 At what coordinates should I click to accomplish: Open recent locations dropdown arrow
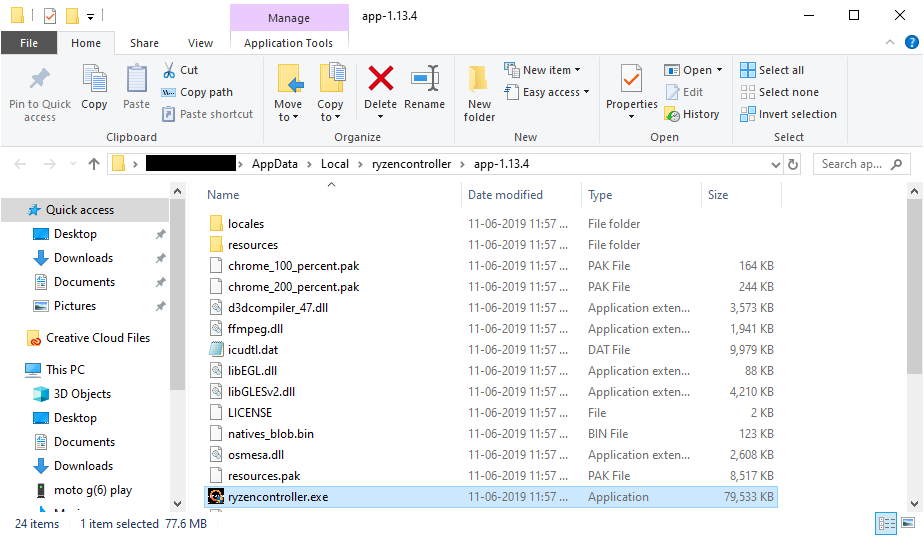click(73, 164)
